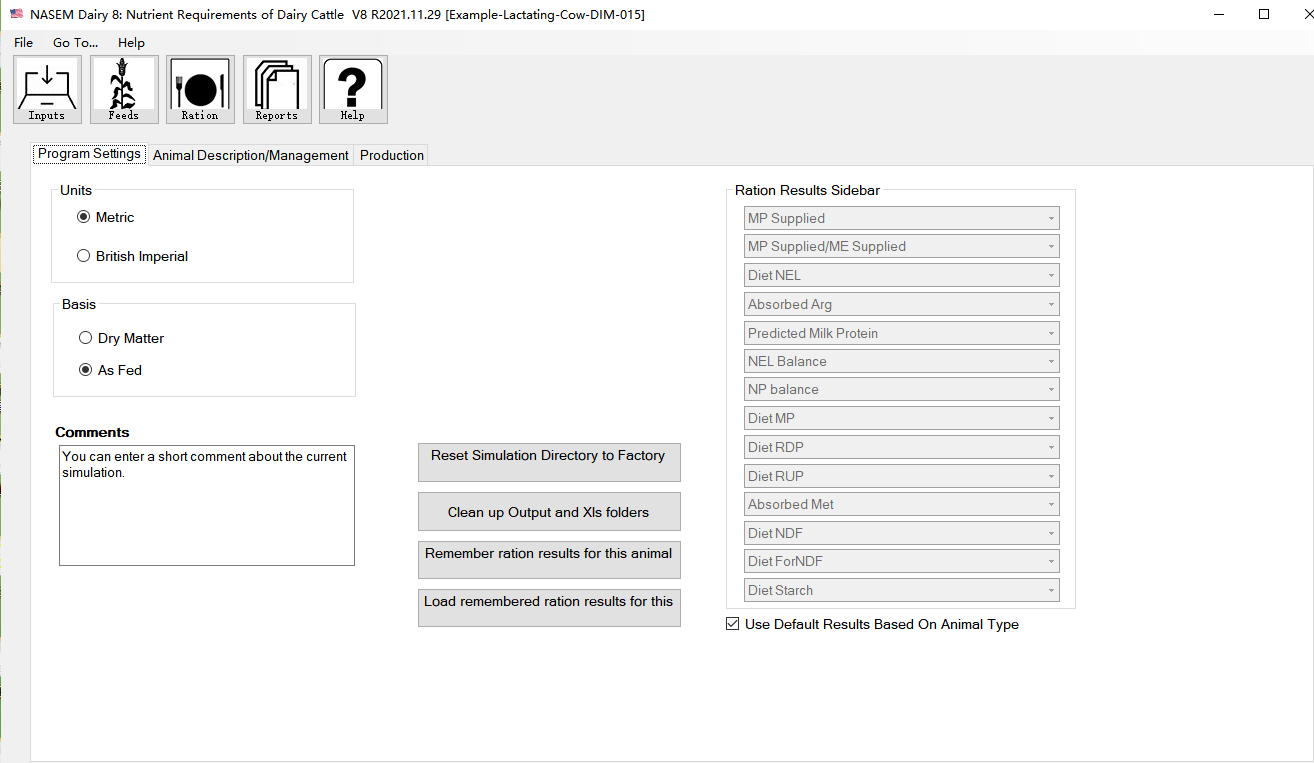Expand the Diet NDF dropdown
The height and width of the screenshot is (763, 1314).
(x=902, y=533)
